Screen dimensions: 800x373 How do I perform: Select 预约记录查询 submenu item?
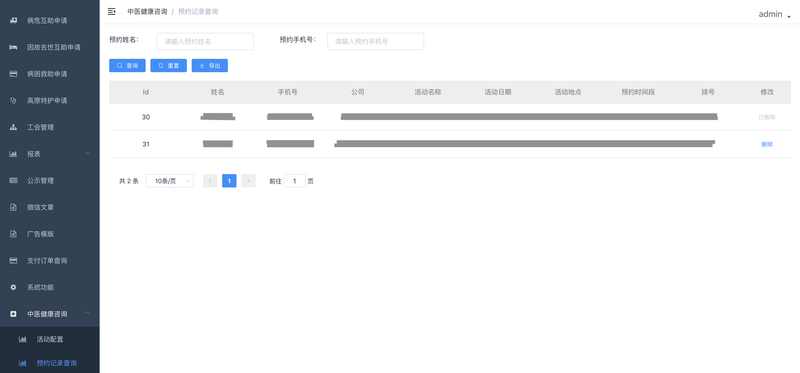[x=49, y=363]
